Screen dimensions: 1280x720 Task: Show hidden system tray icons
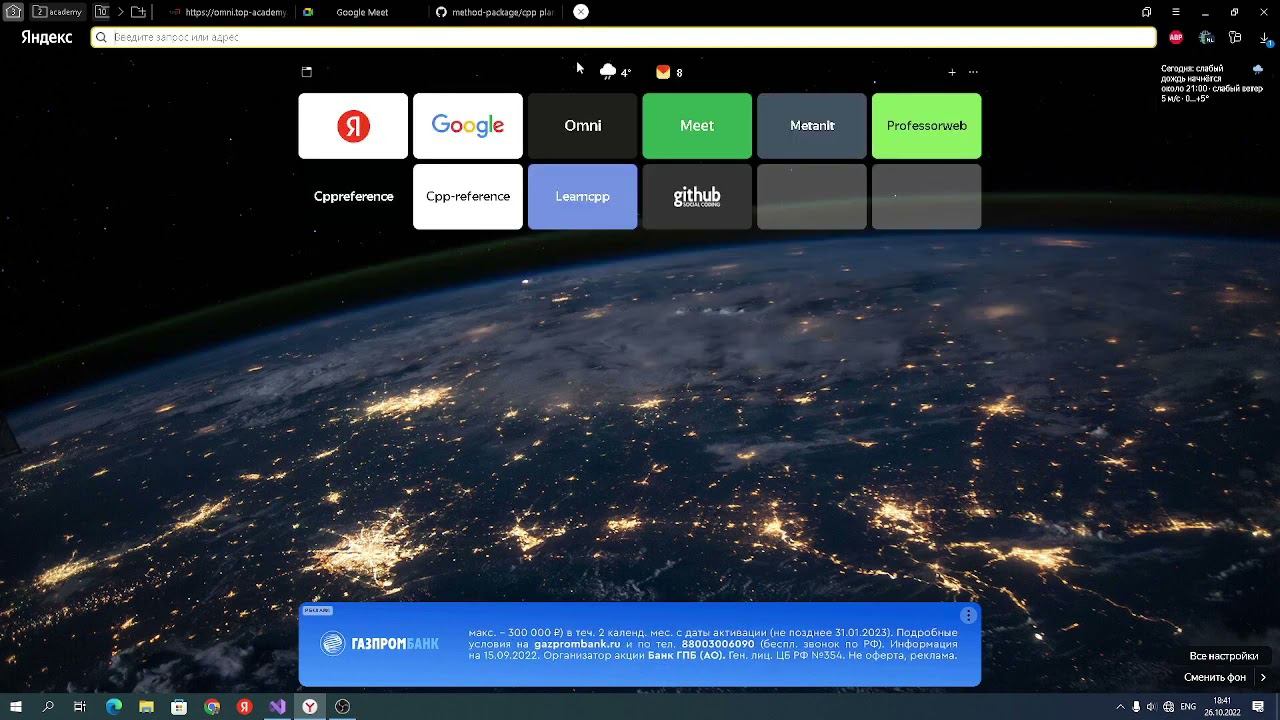pyautogui.click(x=1120, y=707)
